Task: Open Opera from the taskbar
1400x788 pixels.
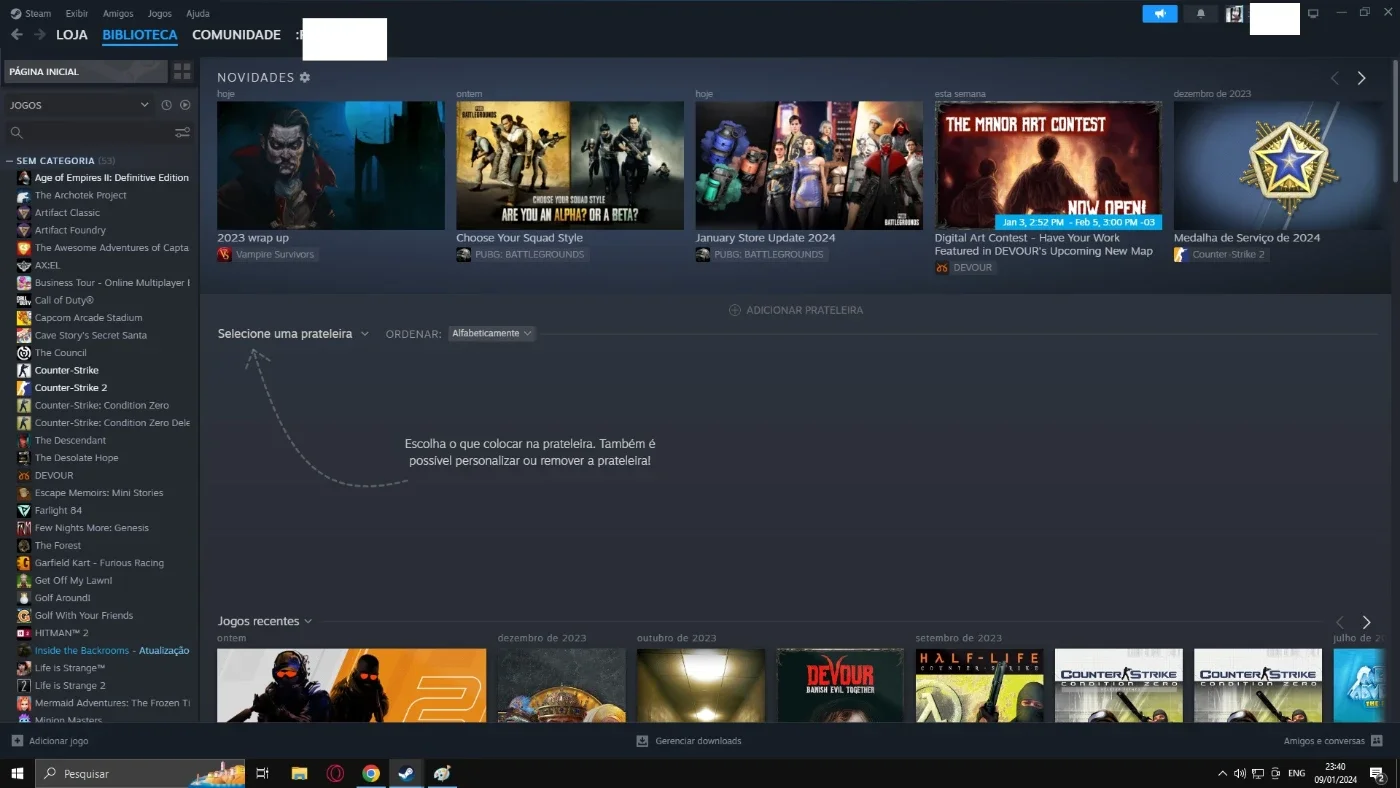Action: click(x=335, y=773)
